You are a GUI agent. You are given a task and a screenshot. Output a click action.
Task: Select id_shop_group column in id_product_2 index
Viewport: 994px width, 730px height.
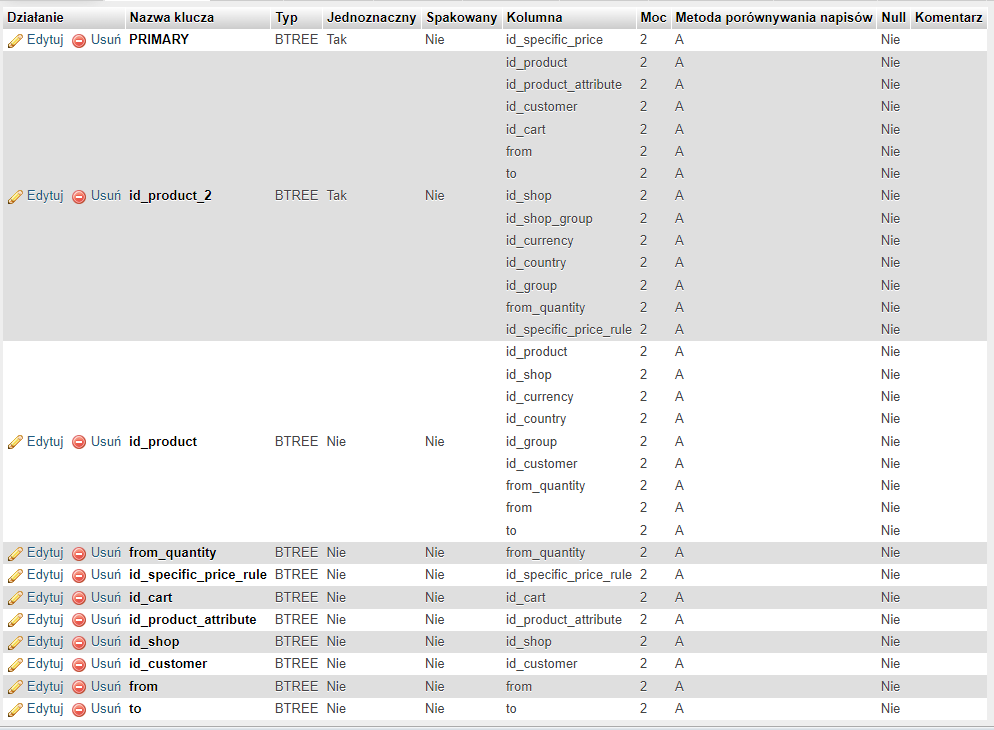coord(550,219)
